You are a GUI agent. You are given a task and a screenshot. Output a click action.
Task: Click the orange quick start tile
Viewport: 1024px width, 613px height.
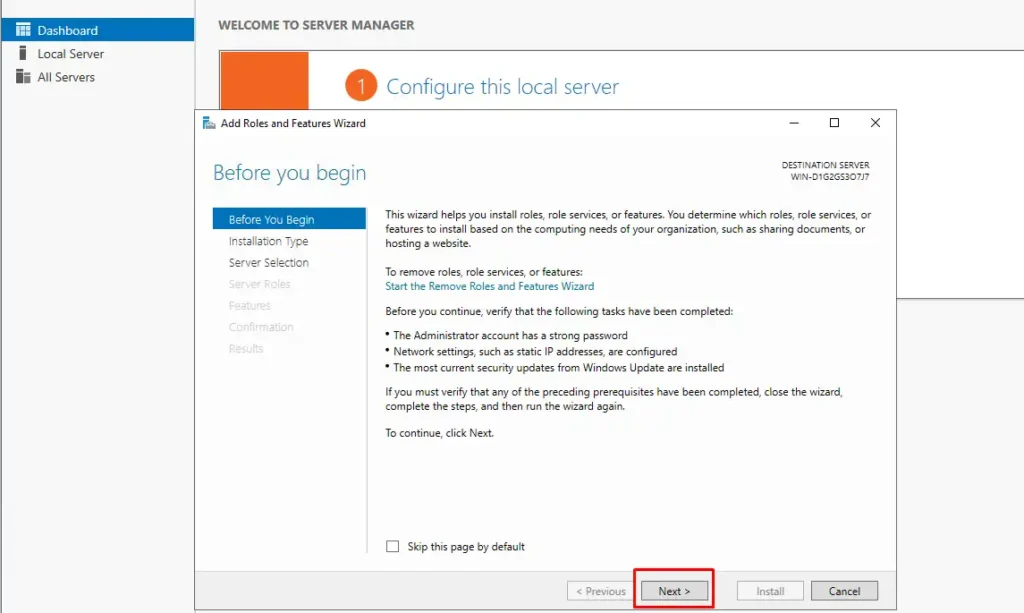(x=264, y=80)
